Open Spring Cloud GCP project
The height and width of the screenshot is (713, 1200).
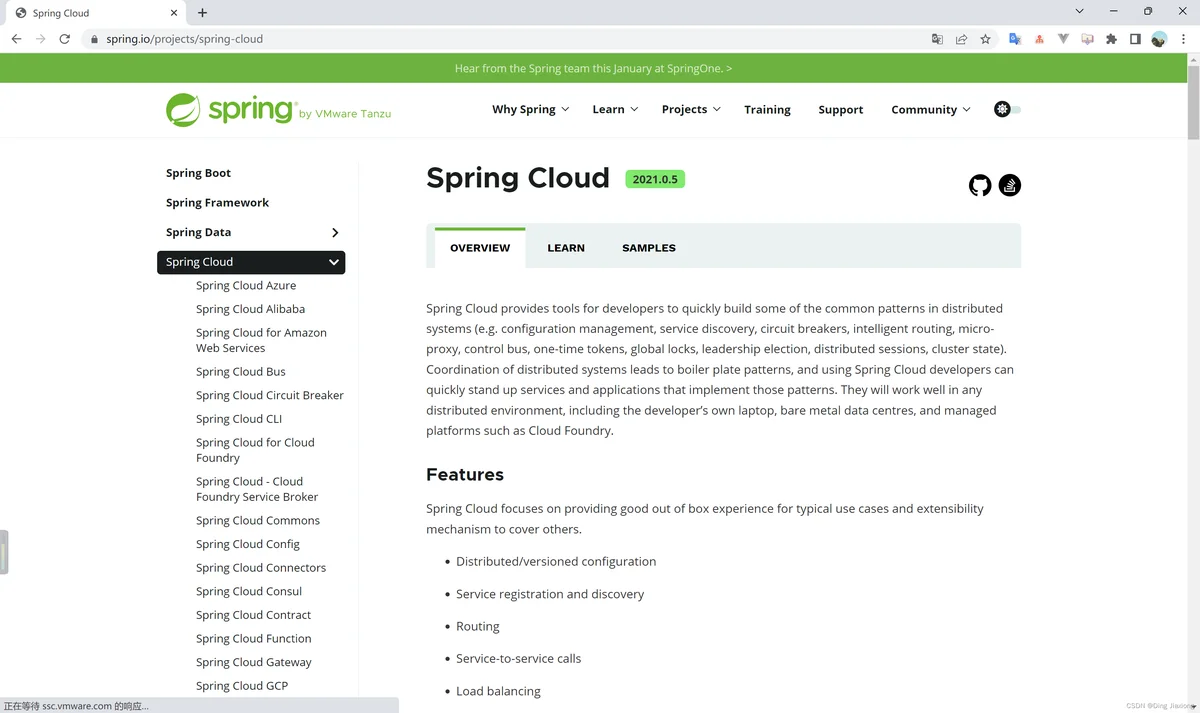pos(242,686)
